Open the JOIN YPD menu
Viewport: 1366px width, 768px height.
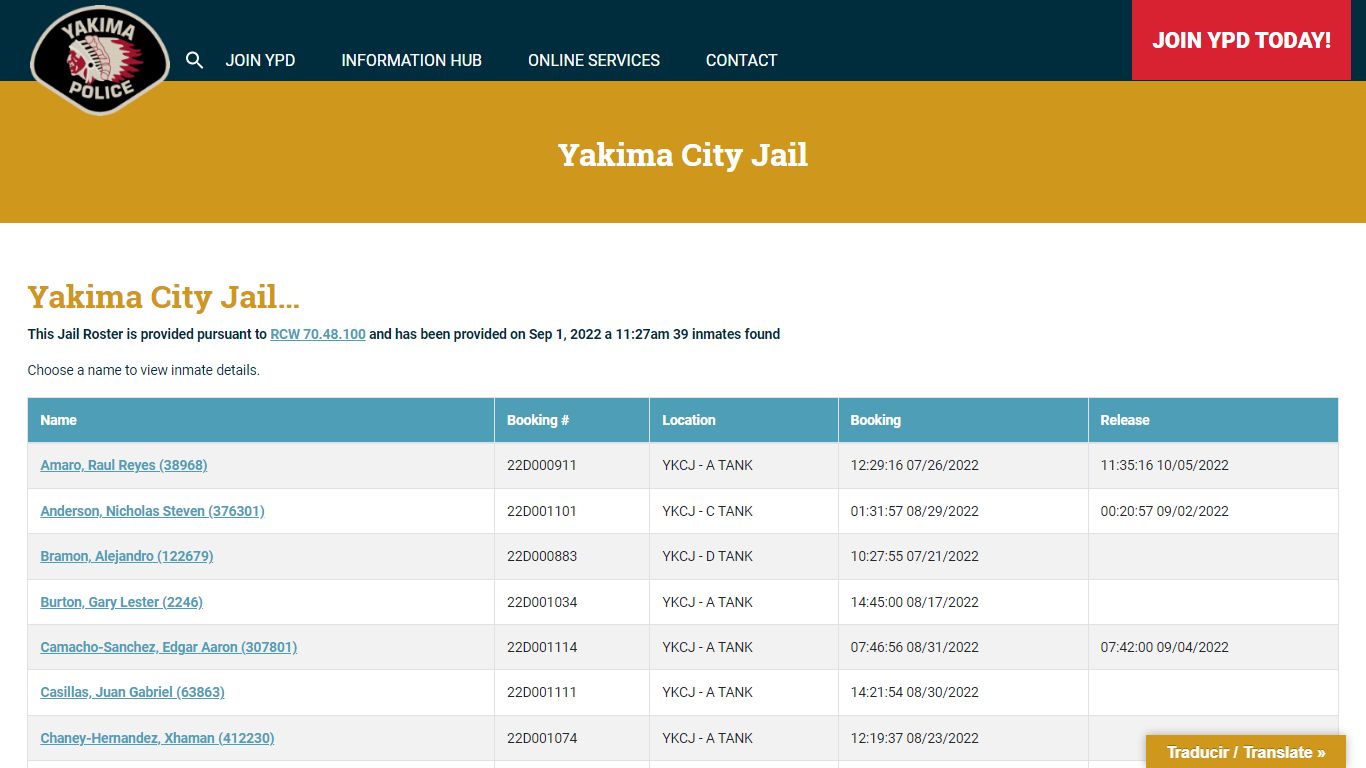(x=260, y=60)
